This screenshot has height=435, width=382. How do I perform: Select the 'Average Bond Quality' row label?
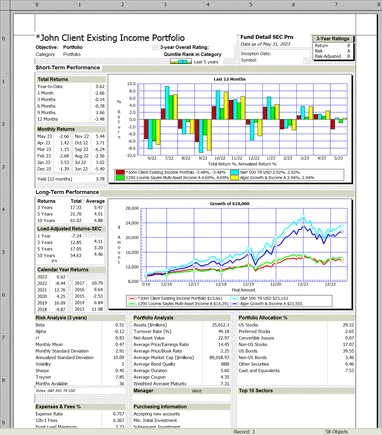[154, 364]
